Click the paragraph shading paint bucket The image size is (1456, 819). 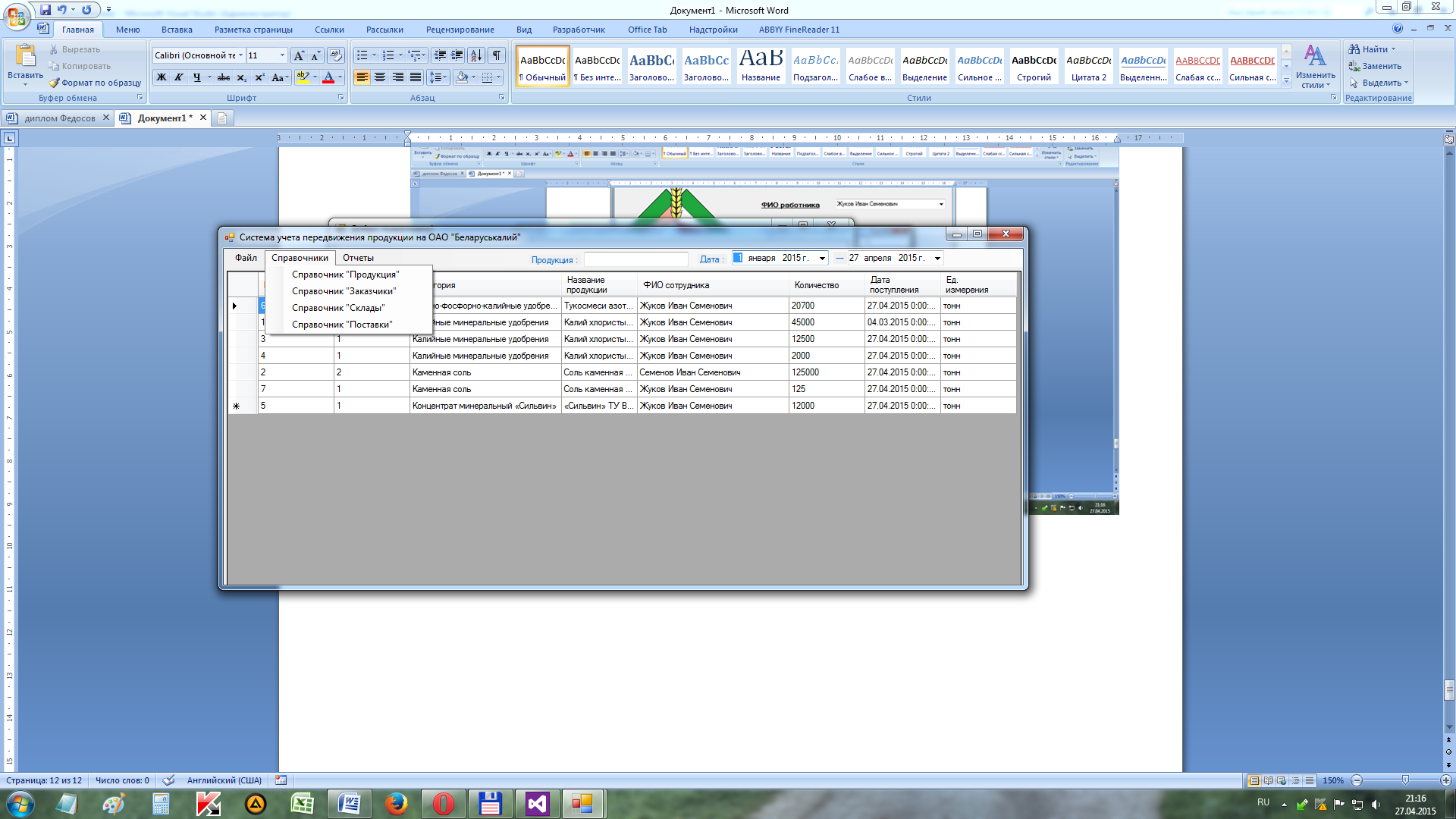point(462,77)
